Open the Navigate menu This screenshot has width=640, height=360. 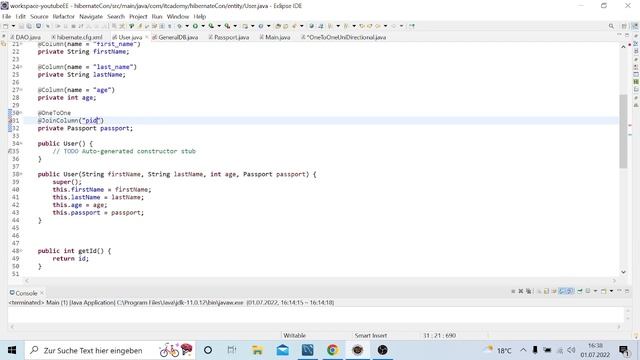pyautogui.click(x=91, y=16)
